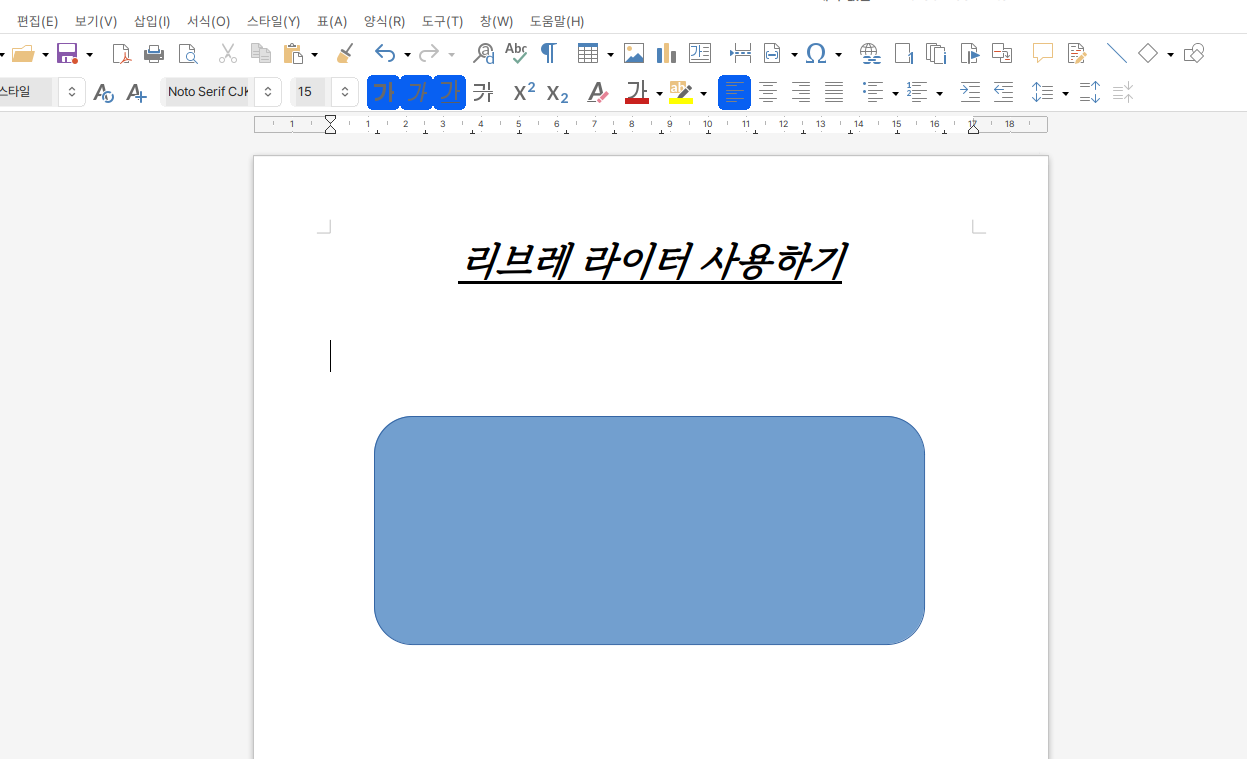Click the Insert Chart icon

666,53
